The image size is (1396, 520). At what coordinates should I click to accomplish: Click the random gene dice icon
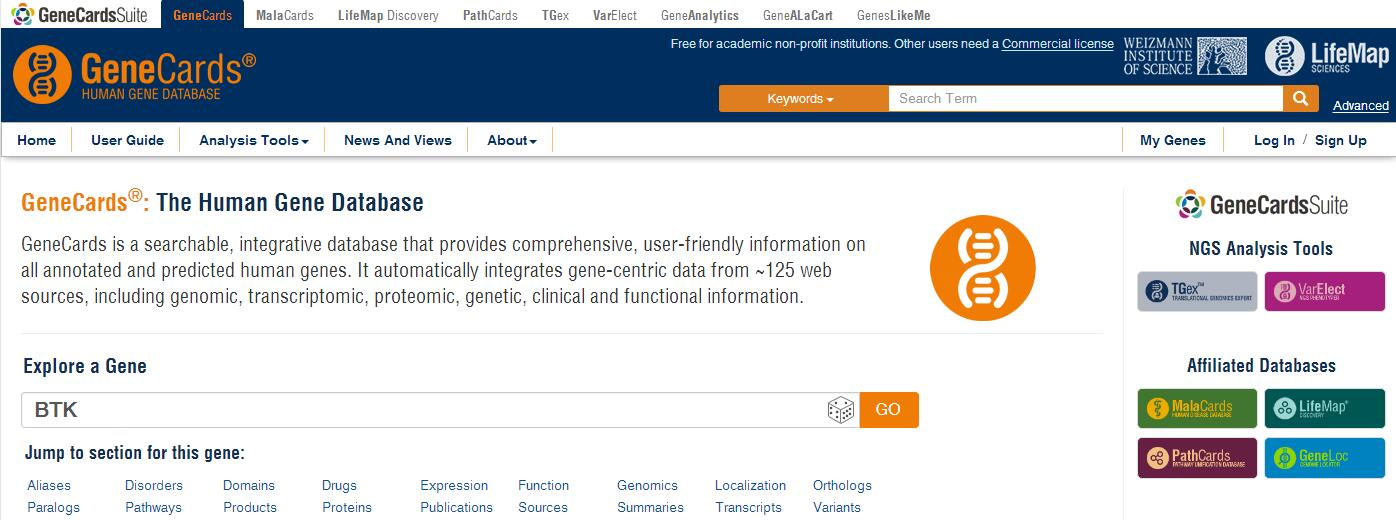840,410
